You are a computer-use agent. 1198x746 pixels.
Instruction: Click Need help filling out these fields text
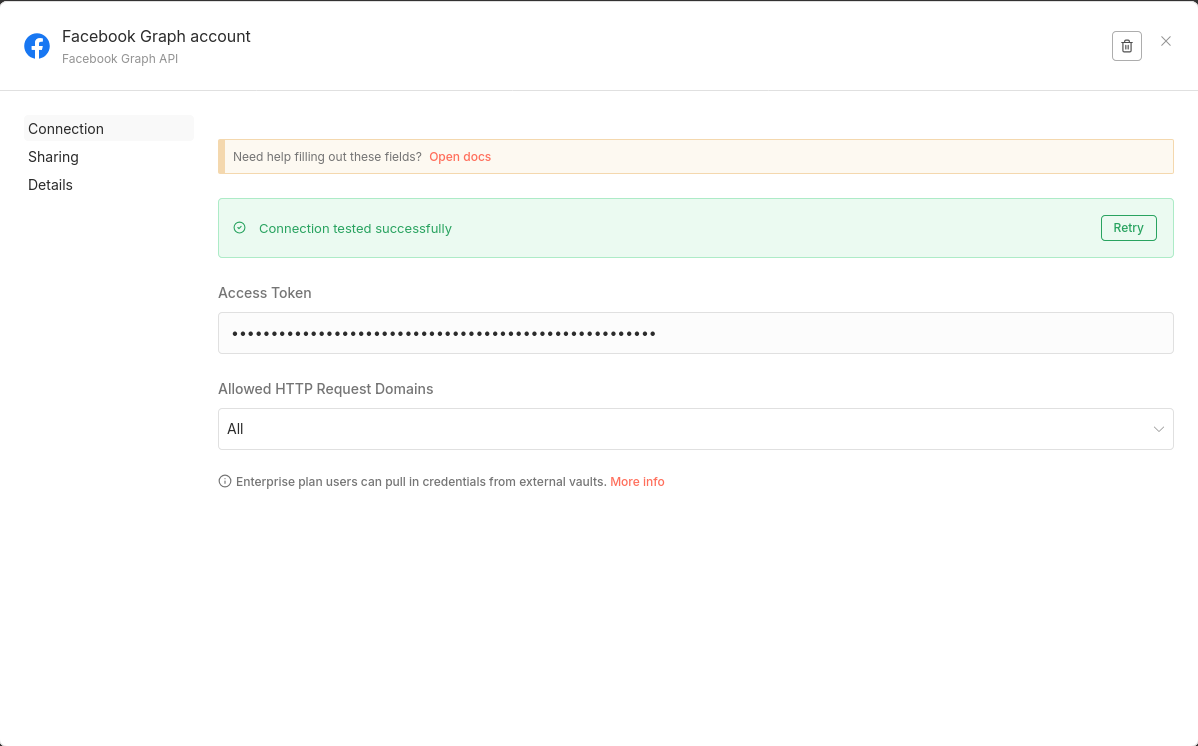[x=327, y=157]
